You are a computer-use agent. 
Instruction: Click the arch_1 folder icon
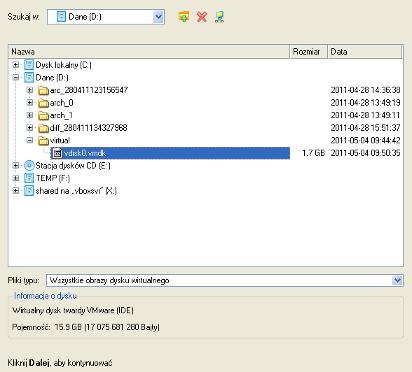point(43,116)
